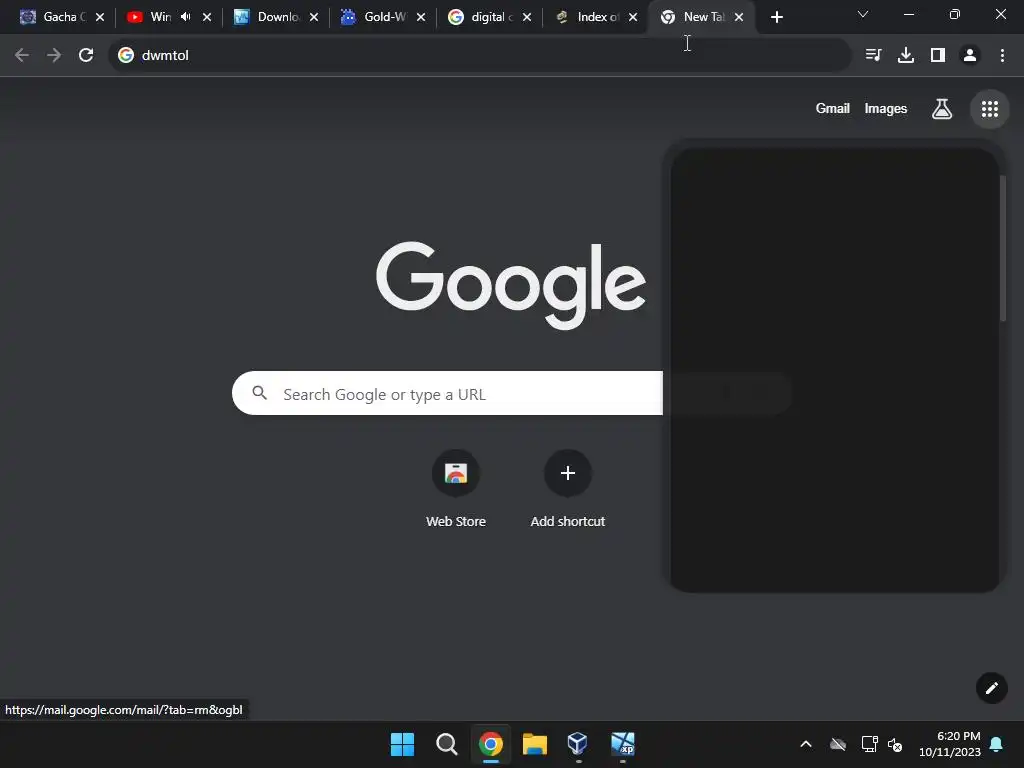Open the notifications bell icon
Screen dimensions: 1024x768
pyautogui.click(x=997, y=744)
